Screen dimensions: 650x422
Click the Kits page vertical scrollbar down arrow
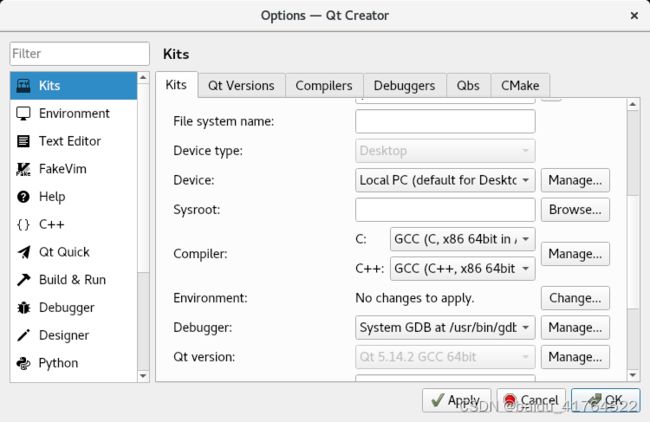tap(633, 375)
